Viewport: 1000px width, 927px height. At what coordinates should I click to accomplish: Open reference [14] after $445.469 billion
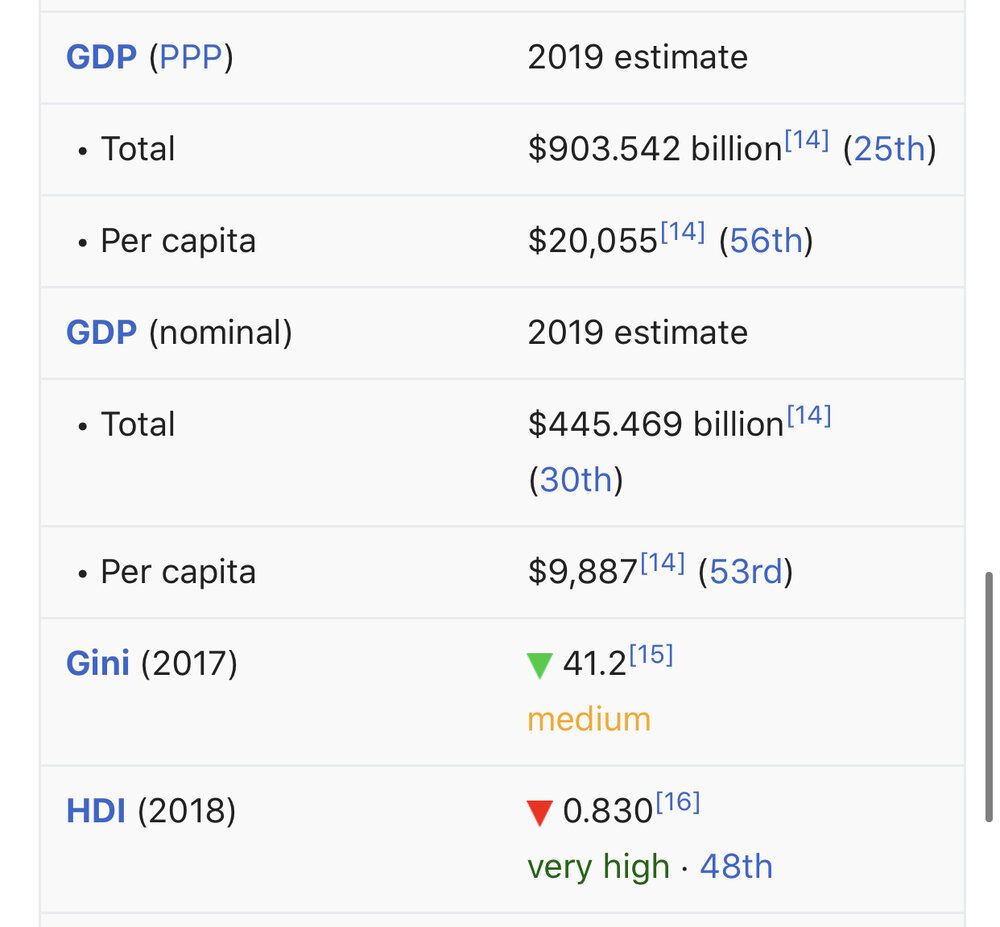[809, 416]
